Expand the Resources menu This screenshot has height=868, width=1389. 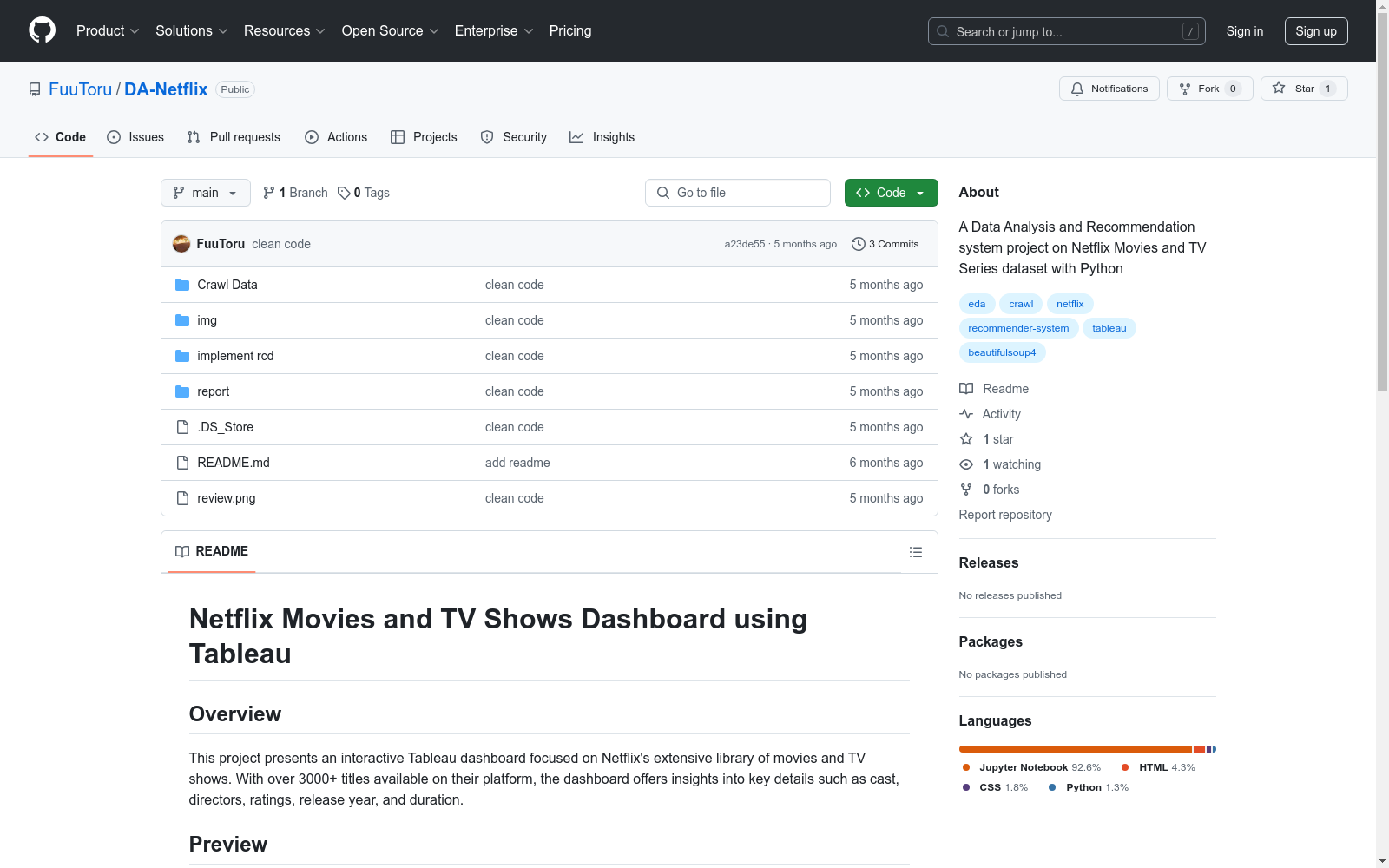tap(285, 31)
